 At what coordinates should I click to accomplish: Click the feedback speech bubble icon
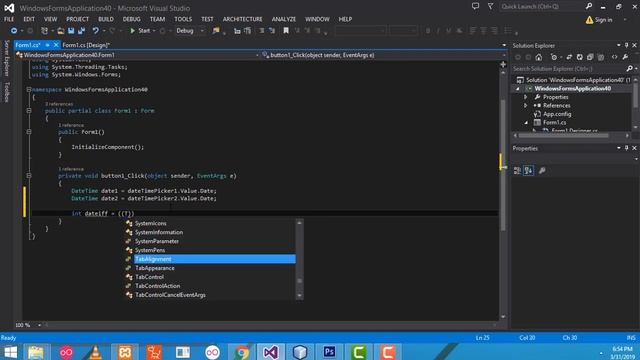point(476,6)
